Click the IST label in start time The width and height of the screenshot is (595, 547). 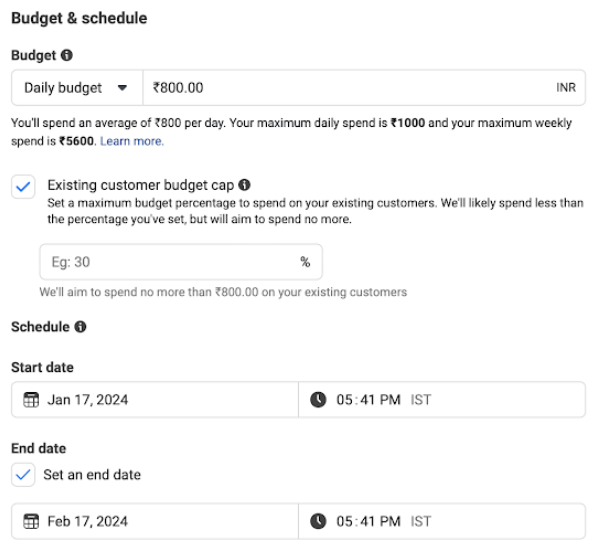(421, 400)
